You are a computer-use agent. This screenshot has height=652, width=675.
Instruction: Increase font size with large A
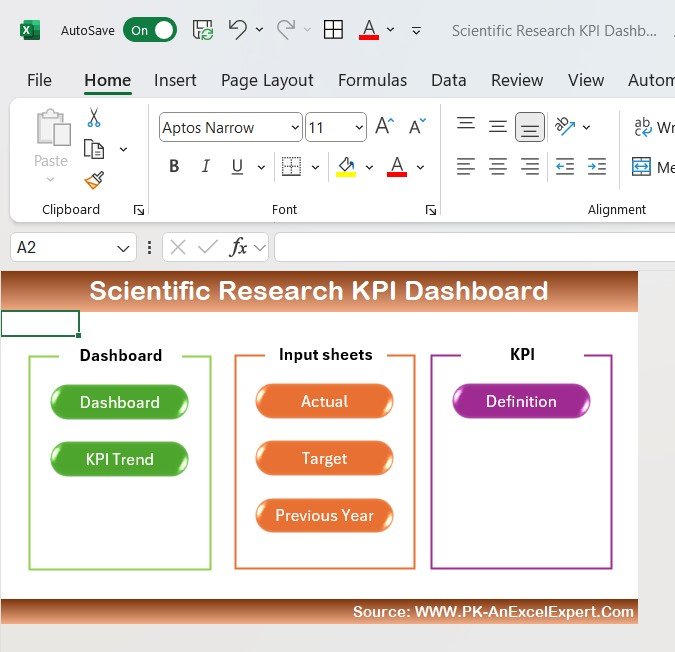pos(384,127)
